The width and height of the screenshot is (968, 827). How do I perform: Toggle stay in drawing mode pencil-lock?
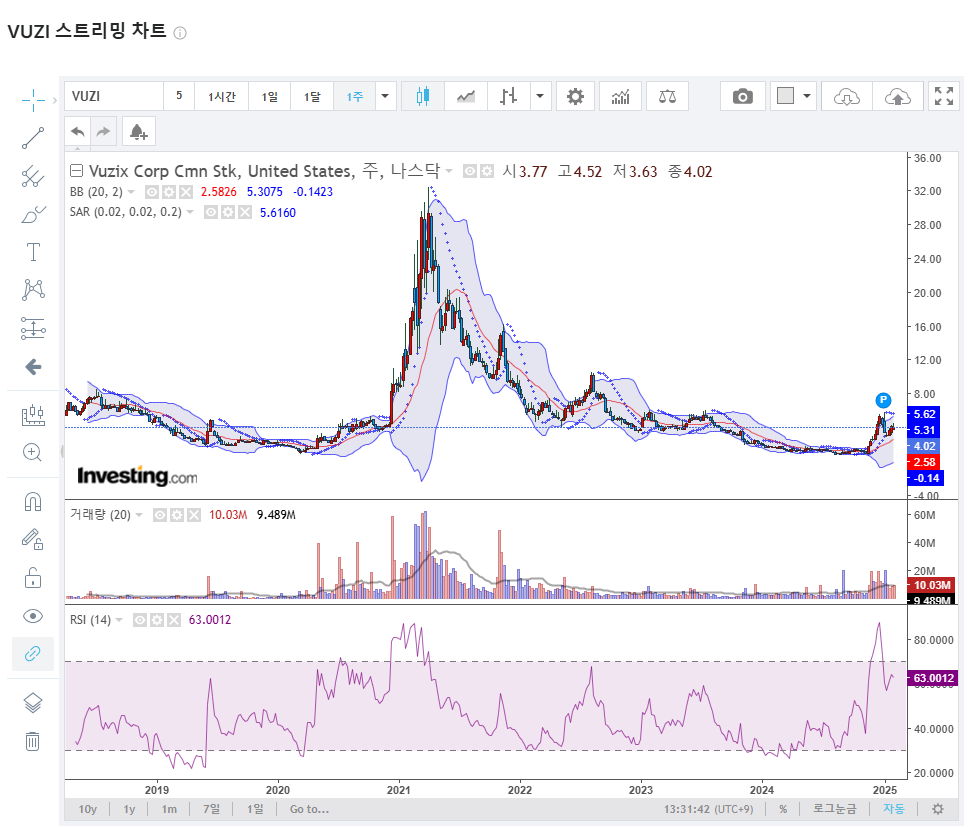[33, 539]
